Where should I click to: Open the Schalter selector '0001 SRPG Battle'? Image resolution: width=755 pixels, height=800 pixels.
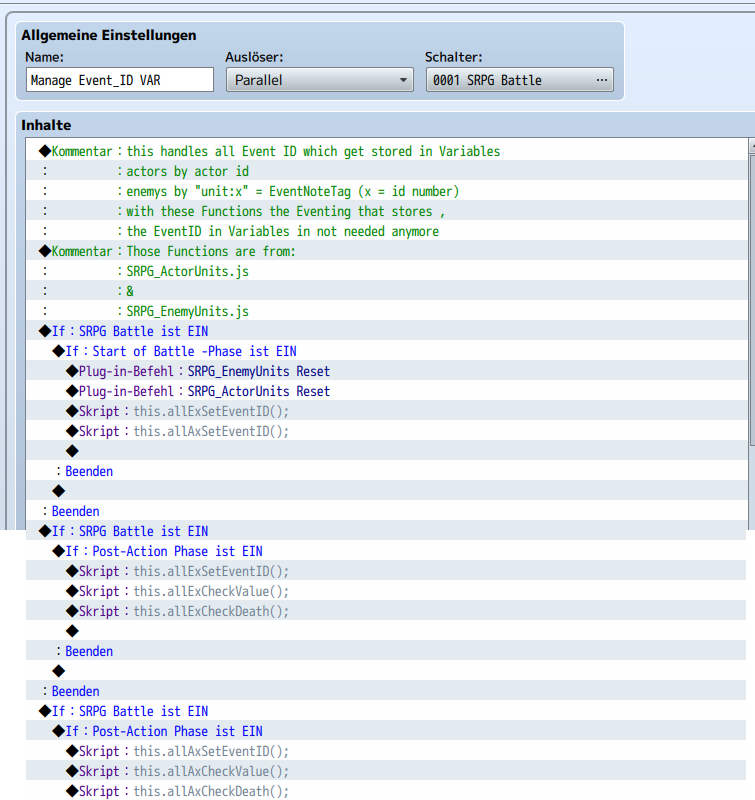click(520, 80)
